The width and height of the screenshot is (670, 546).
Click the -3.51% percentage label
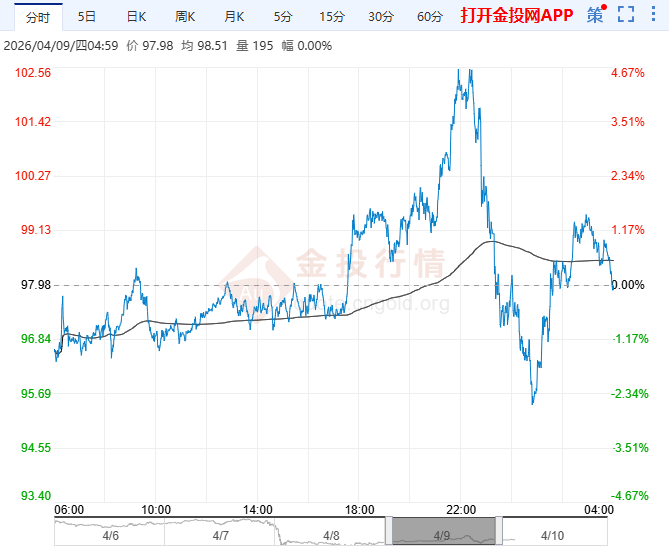(630, 448)
